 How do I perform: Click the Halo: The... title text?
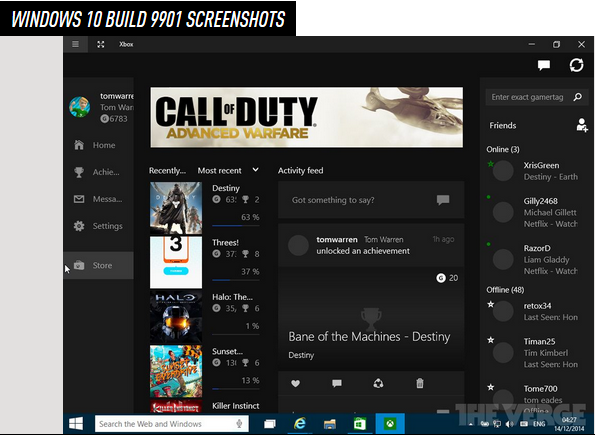point(232,297)
